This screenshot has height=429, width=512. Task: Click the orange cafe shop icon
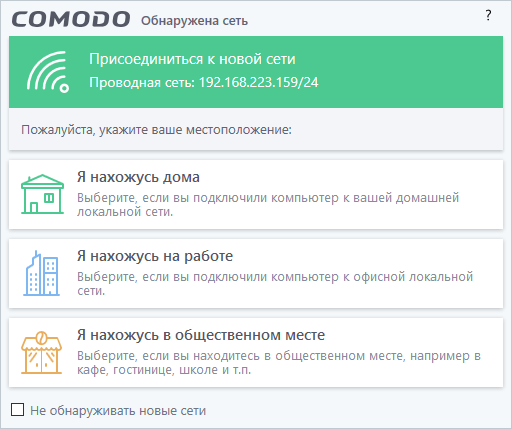pos(42,352)
